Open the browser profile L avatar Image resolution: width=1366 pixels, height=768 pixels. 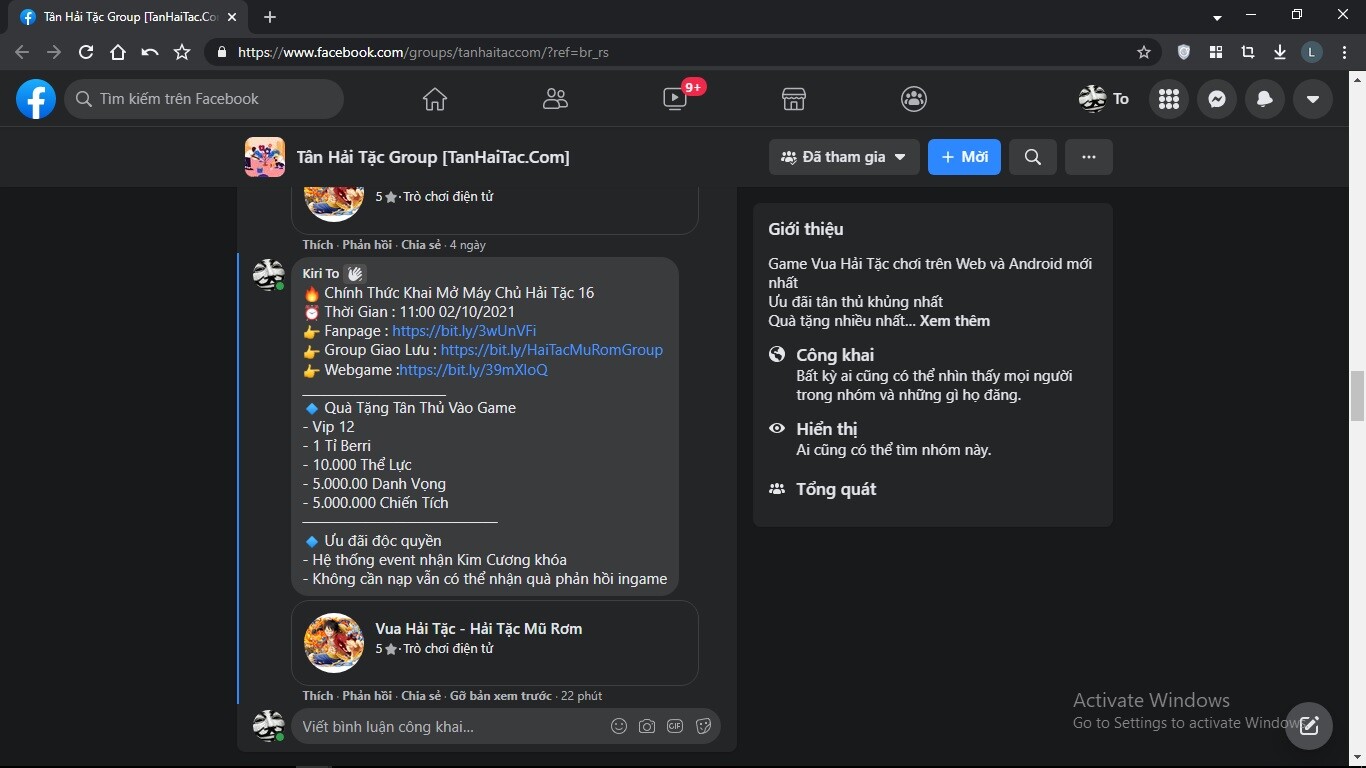pyautogui.click(x=1312, y=52)
